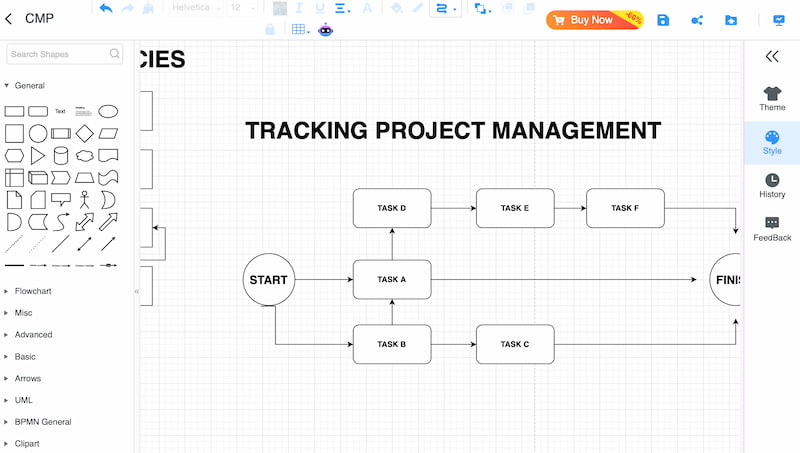Select the Text shape in General

pos(60,111)
